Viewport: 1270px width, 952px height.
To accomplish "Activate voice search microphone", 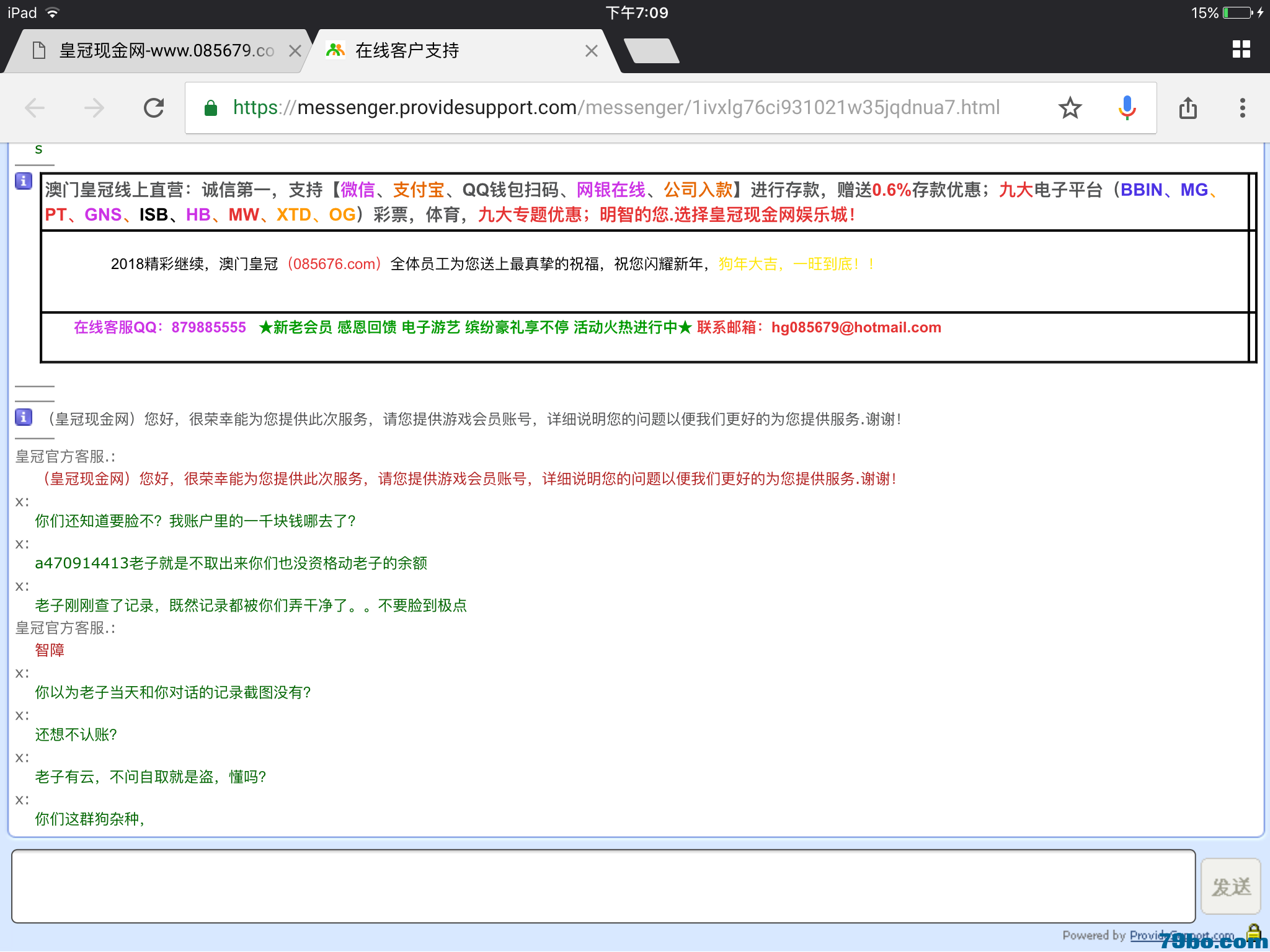I will pos(1127,108).
